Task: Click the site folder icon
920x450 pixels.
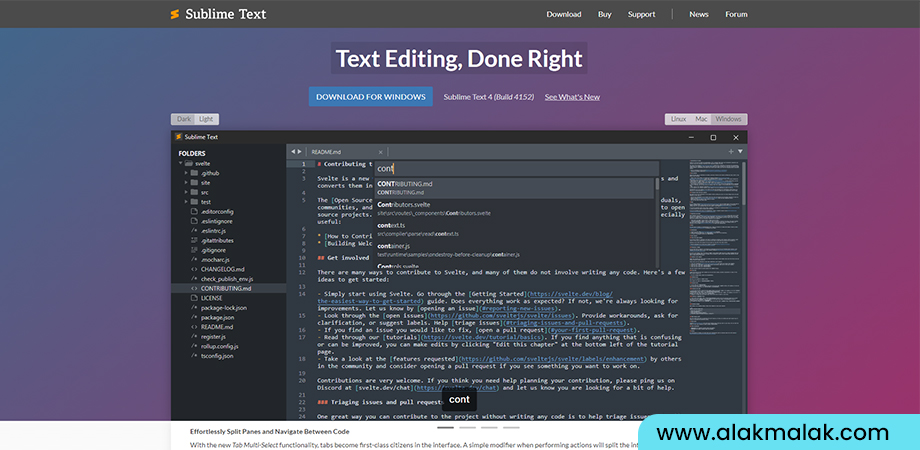Action: [x=194, y=182]
